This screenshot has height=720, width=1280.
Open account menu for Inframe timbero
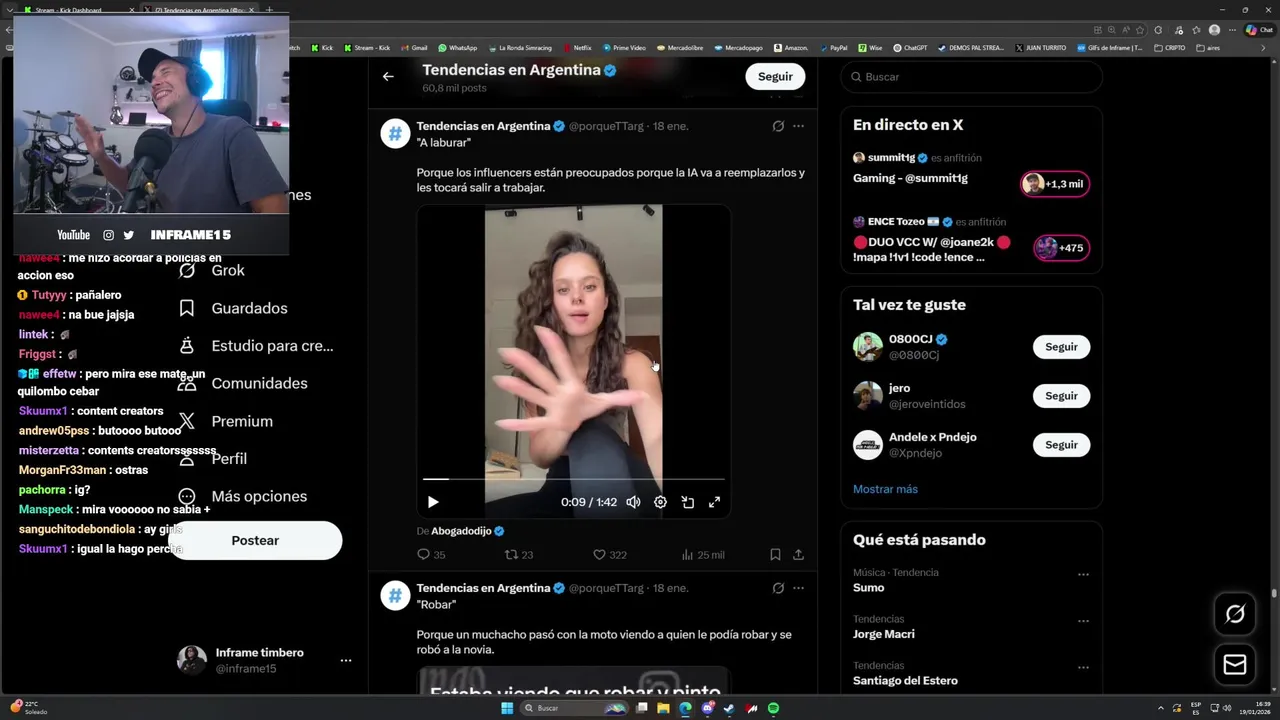pos(346,660)
